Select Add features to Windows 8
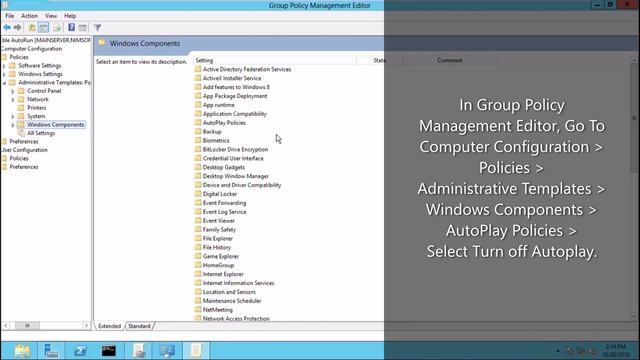 [x=236, y=87]
